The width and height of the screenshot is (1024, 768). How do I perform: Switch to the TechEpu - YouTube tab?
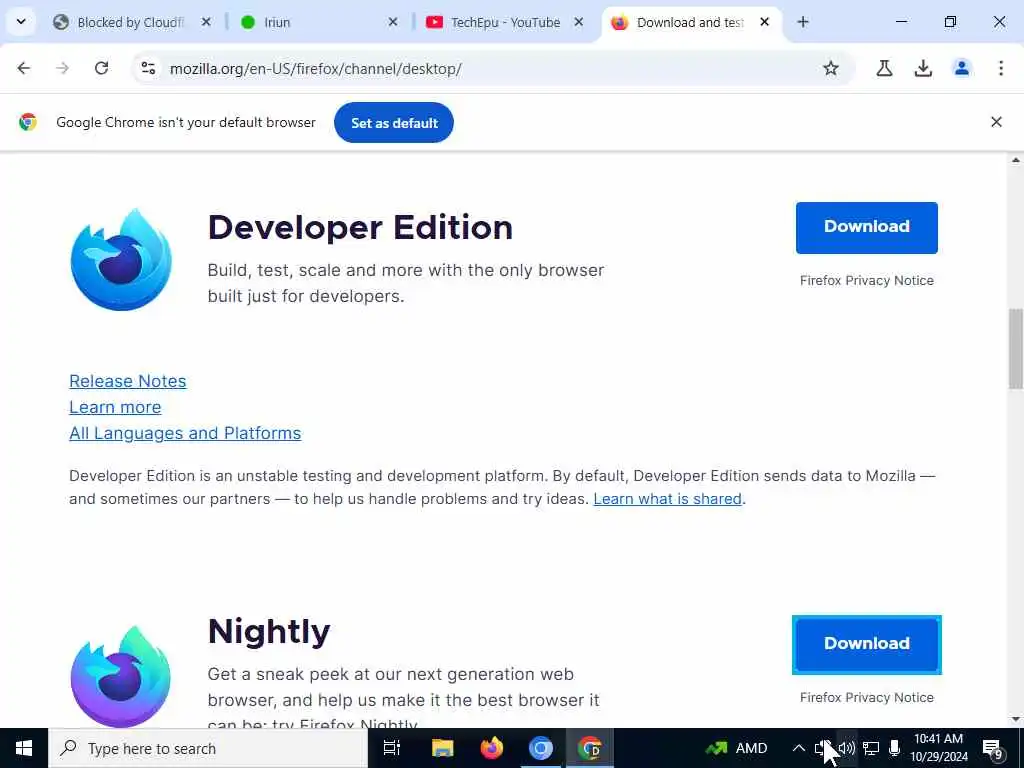(505, 22)
